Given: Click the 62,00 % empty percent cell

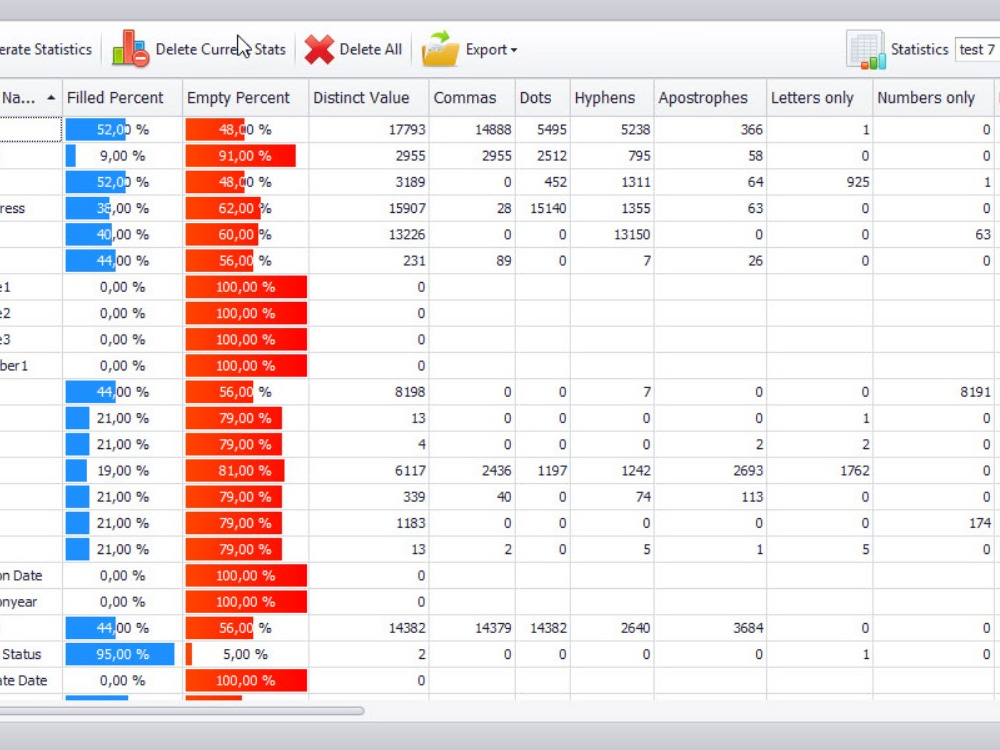Looking at the screenshot, I should [x=246, y=208].
